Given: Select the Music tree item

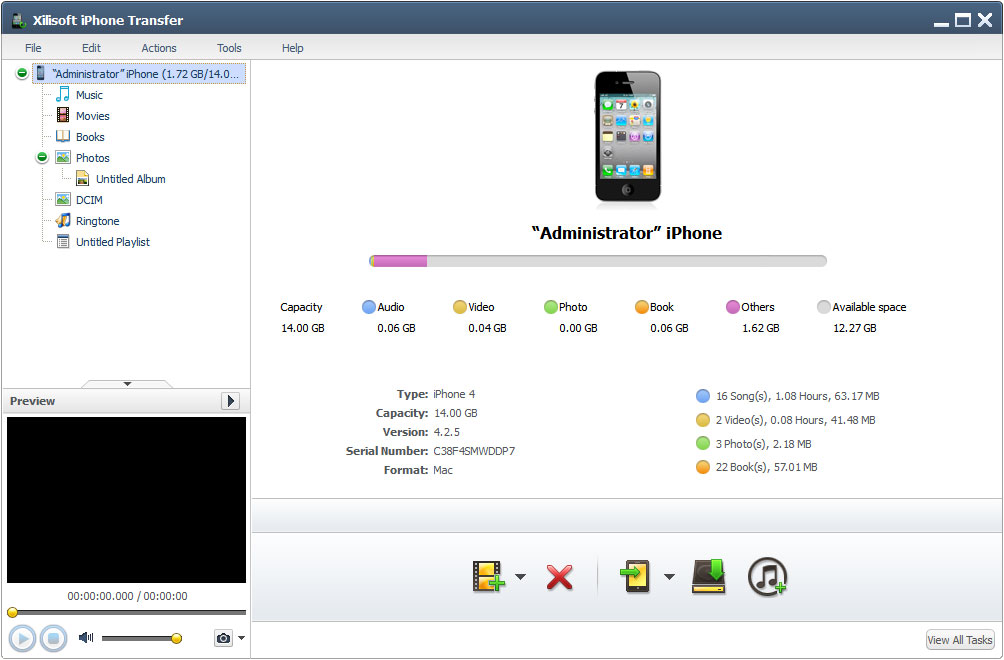Looking at the screenshot, I should pyautogui.click(x=89, y=95).
